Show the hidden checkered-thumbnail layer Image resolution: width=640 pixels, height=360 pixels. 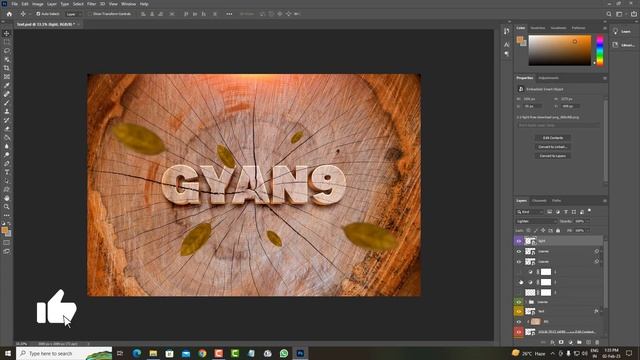(x=519, y=292)
